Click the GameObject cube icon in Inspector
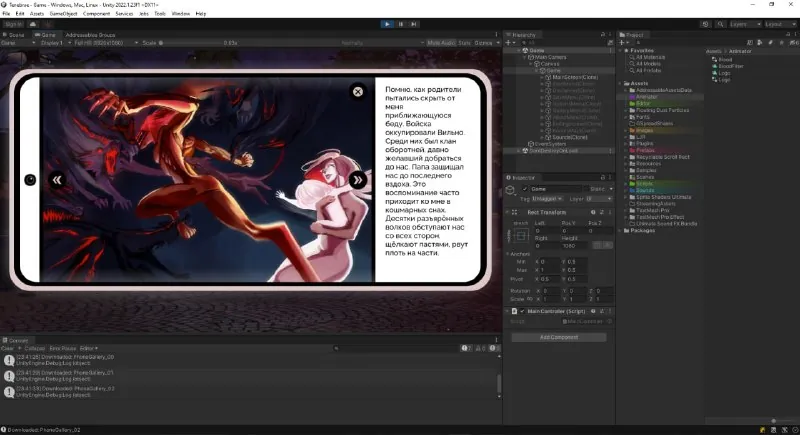800x435 pixels. (510, 190)
